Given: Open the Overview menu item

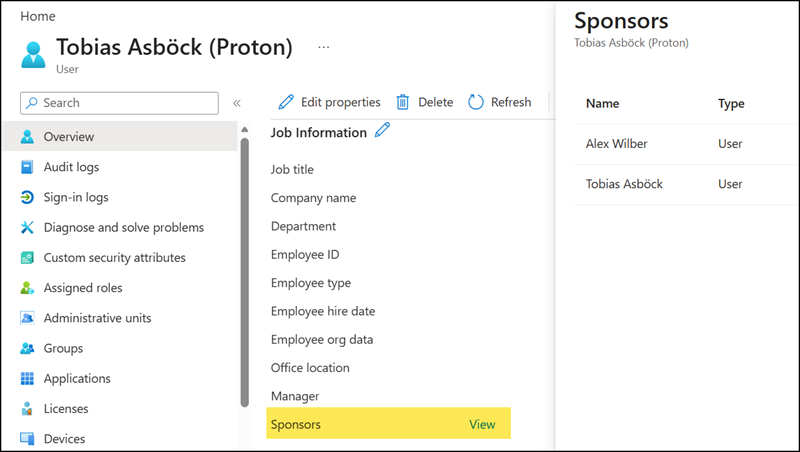Looking at the screenshot, I should tap(120, 136).
